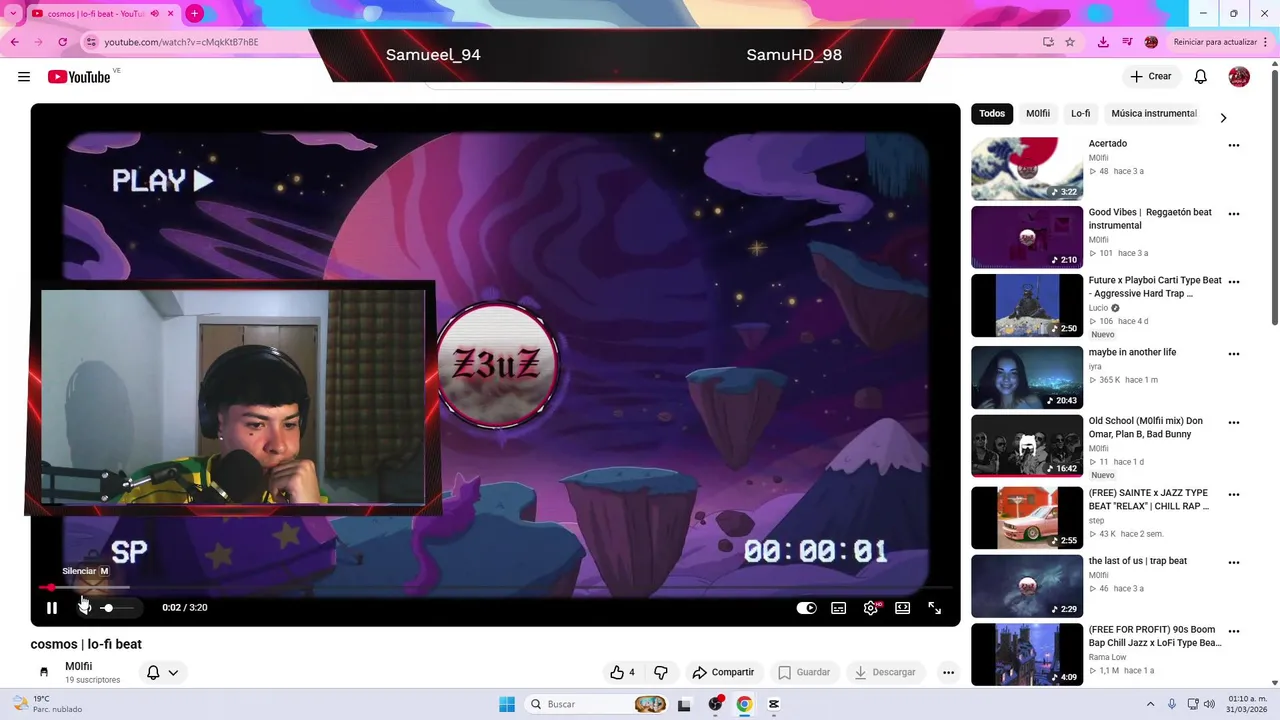
Task: Open options for maybe in another life
Action: [x=1234, y=354]
